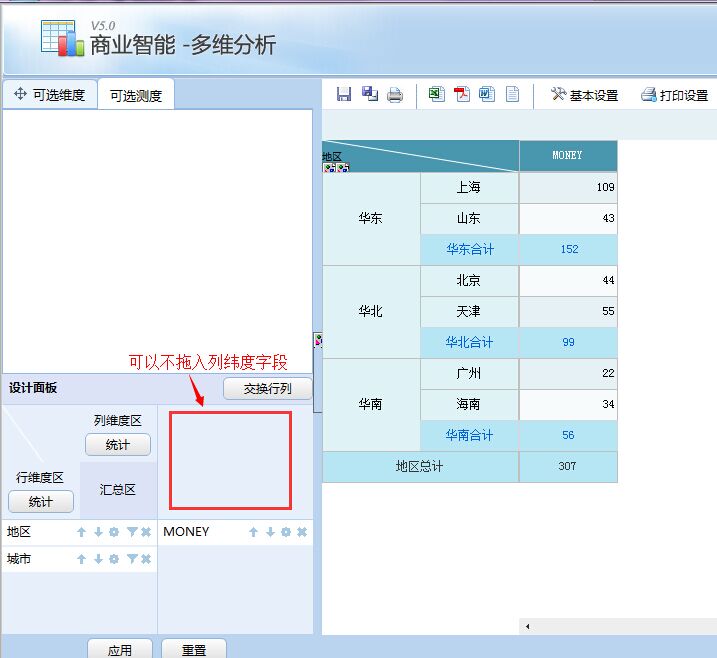Viewport: 717px width, 658px height.
Task: Delete the MONEY measure field
Action: pyautogui.click(x=302, y=532)
